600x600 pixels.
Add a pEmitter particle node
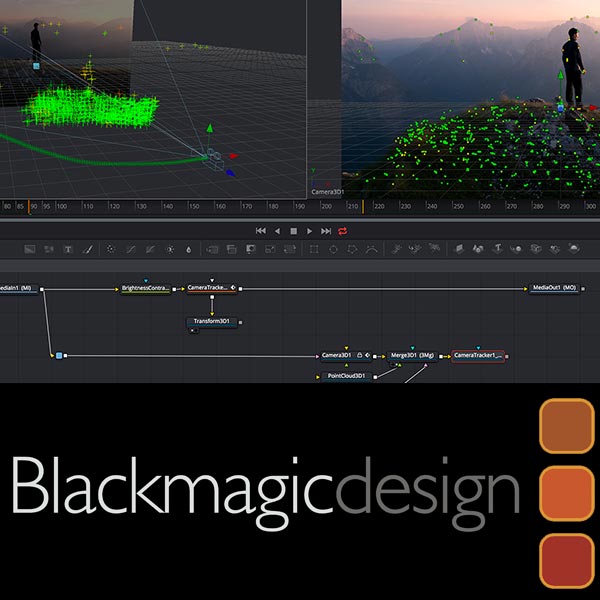(396, 249)
